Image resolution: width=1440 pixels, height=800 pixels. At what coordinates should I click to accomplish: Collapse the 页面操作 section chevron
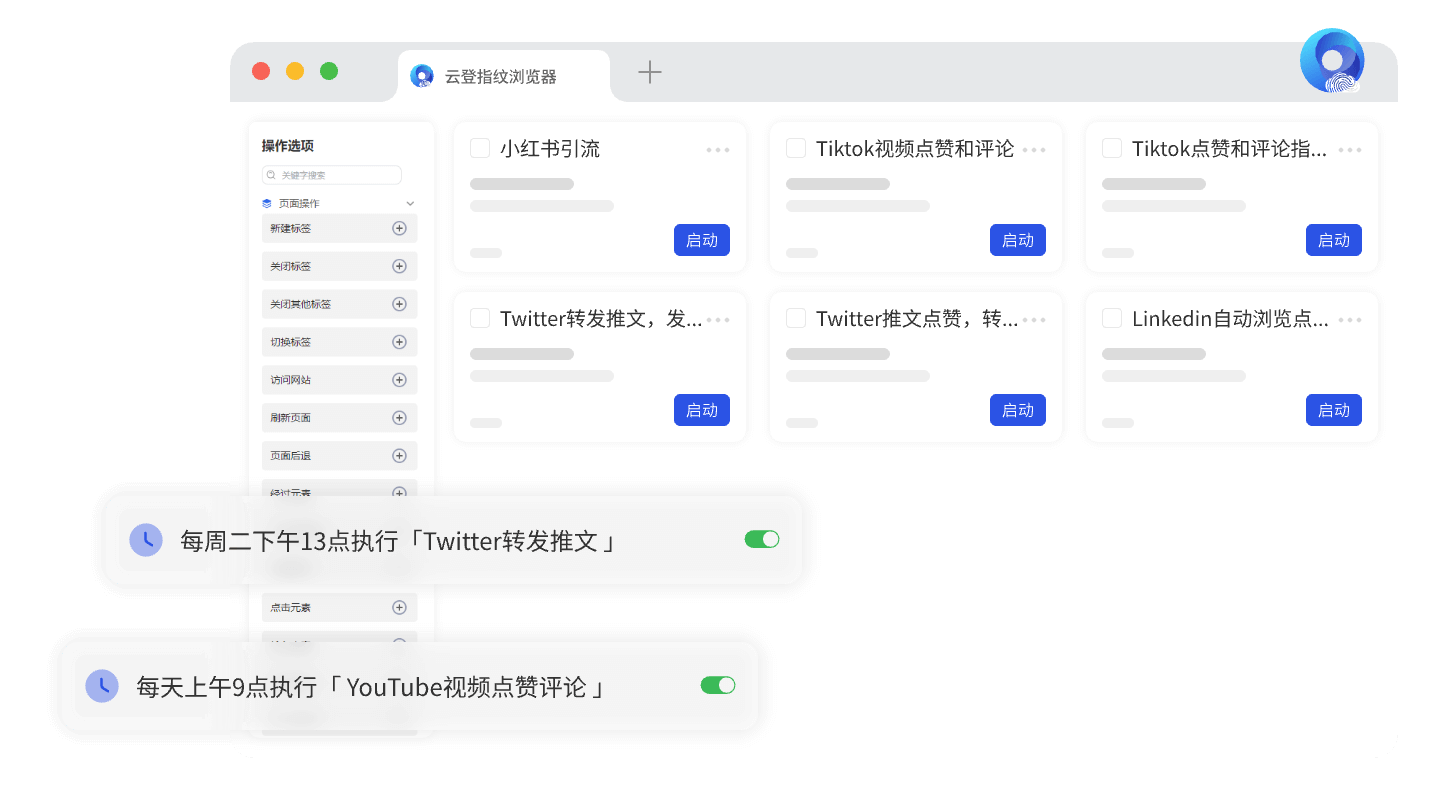coord(410,203)
